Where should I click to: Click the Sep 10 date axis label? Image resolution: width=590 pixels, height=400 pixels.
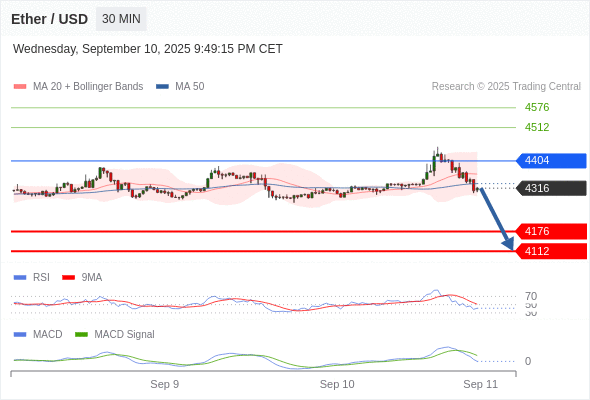click(x=337, y=384)
